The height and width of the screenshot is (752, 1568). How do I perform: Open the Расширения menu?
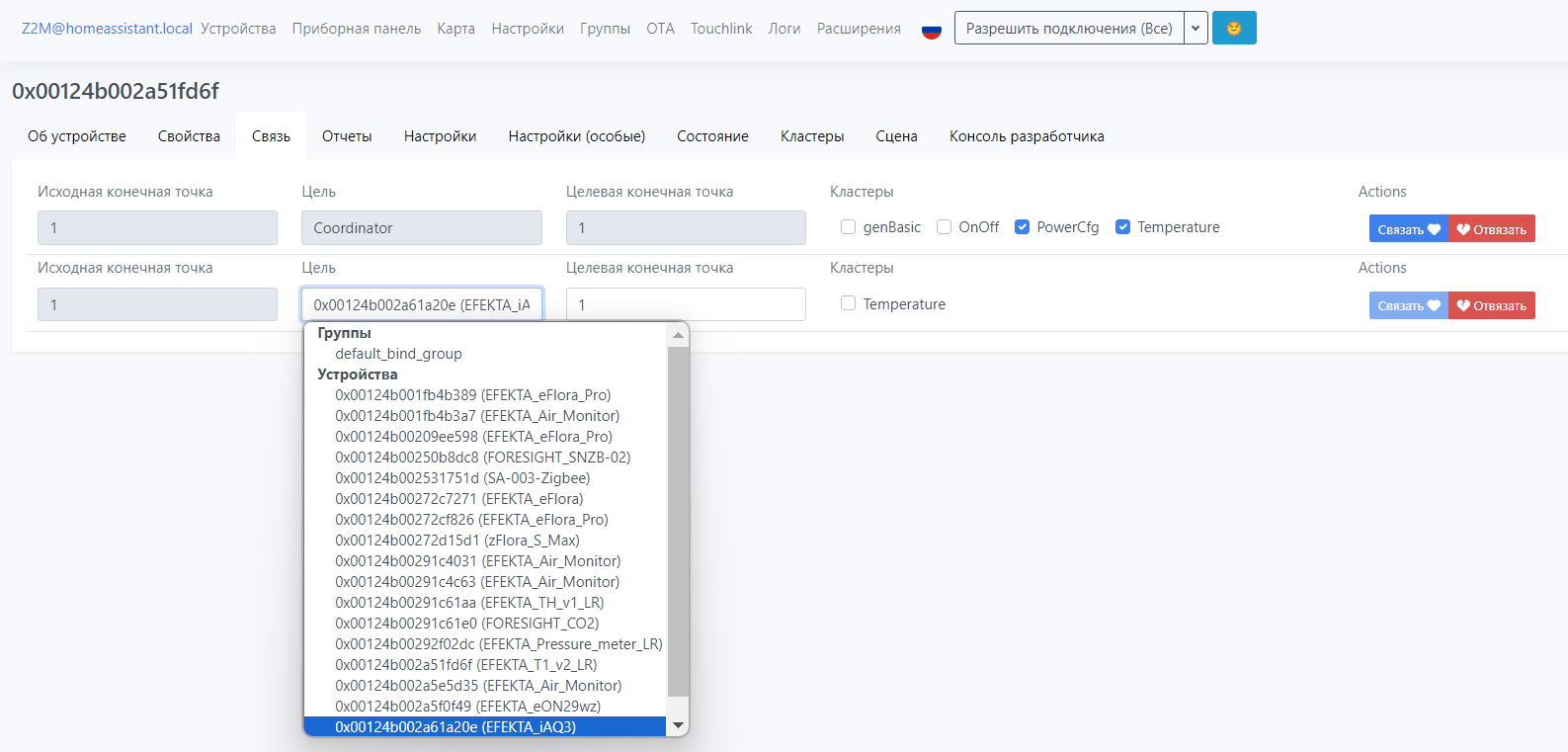click(859, 29)
